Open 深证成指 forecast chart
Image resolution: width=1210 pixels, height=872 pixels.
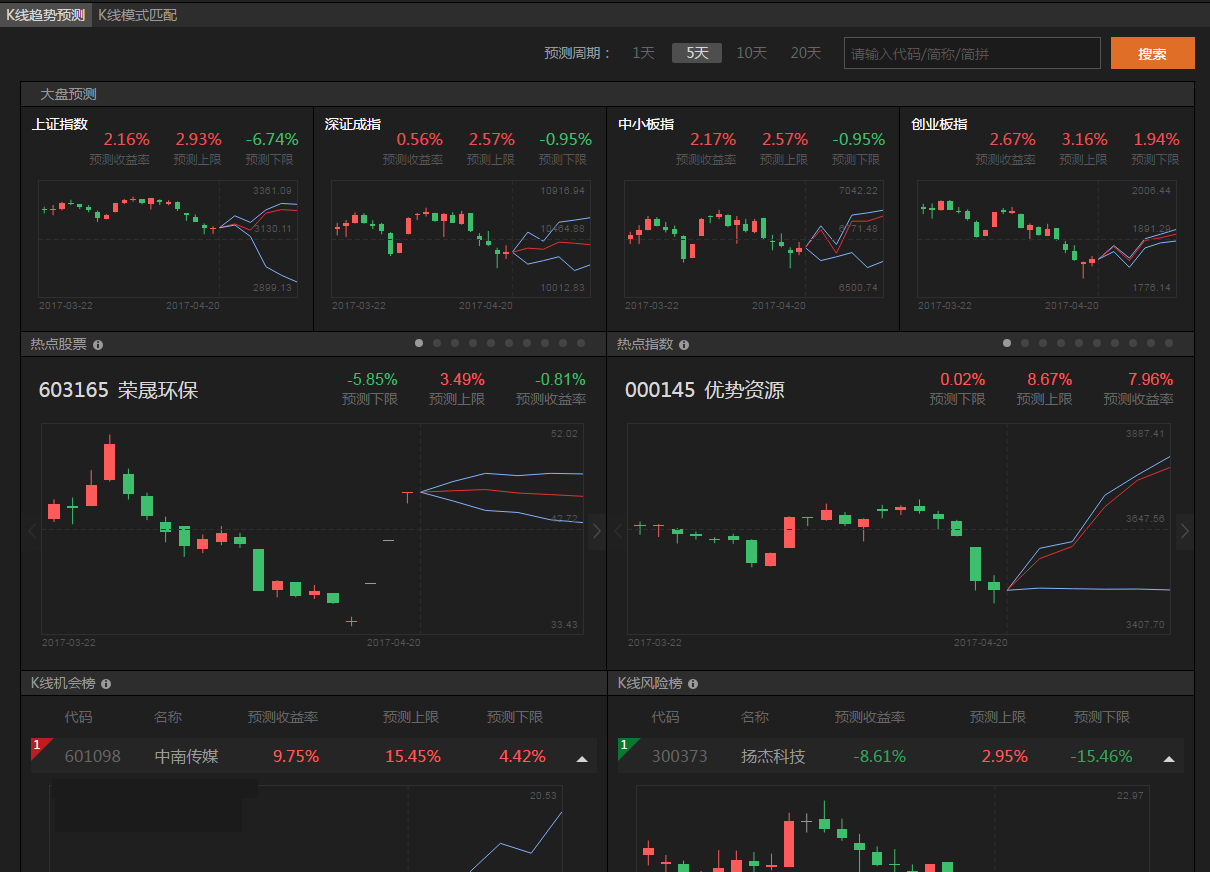460,238
